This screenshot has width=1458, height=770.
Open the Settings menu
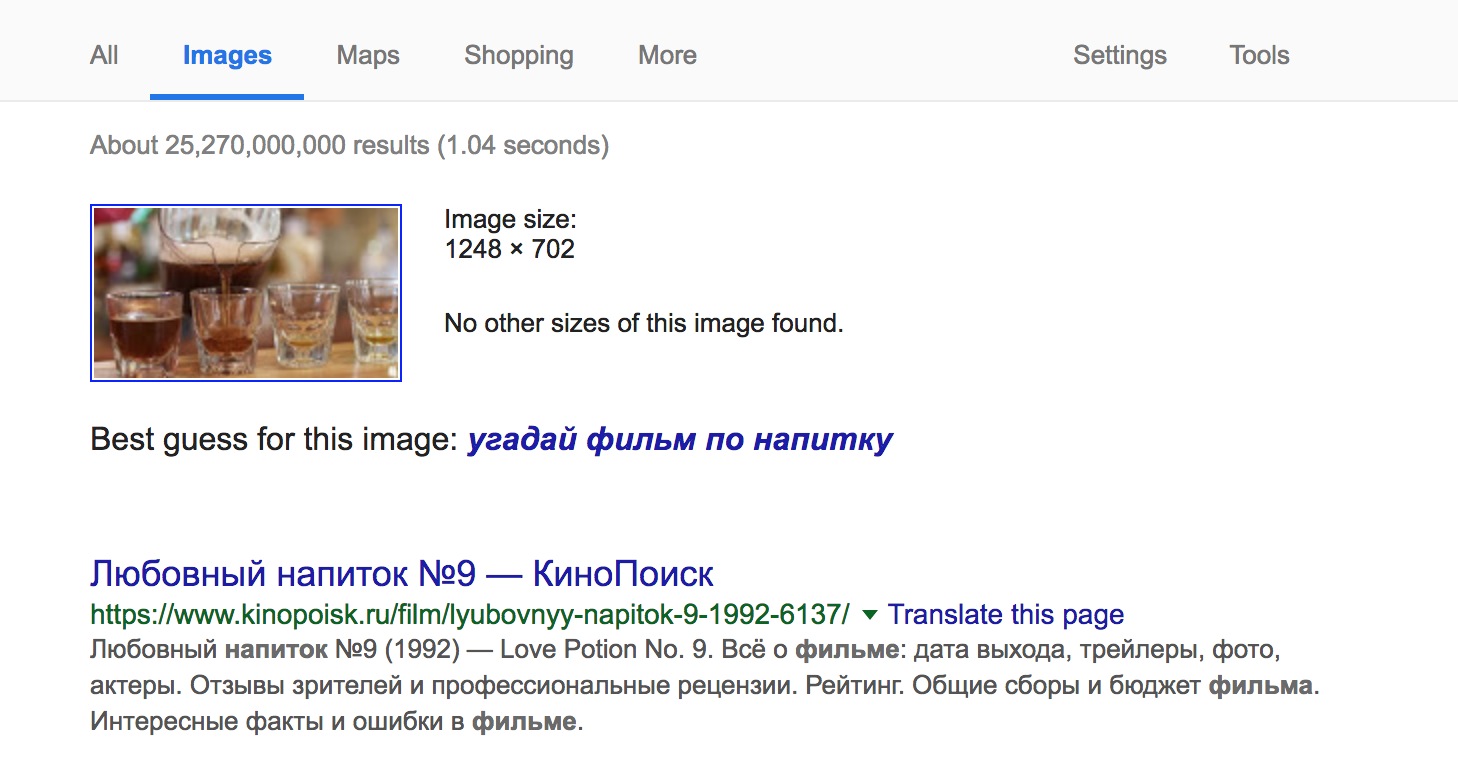1119,55
